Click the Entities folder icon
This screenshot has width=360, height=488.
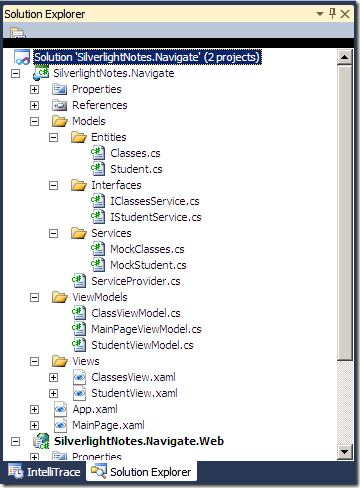point(79,137)
